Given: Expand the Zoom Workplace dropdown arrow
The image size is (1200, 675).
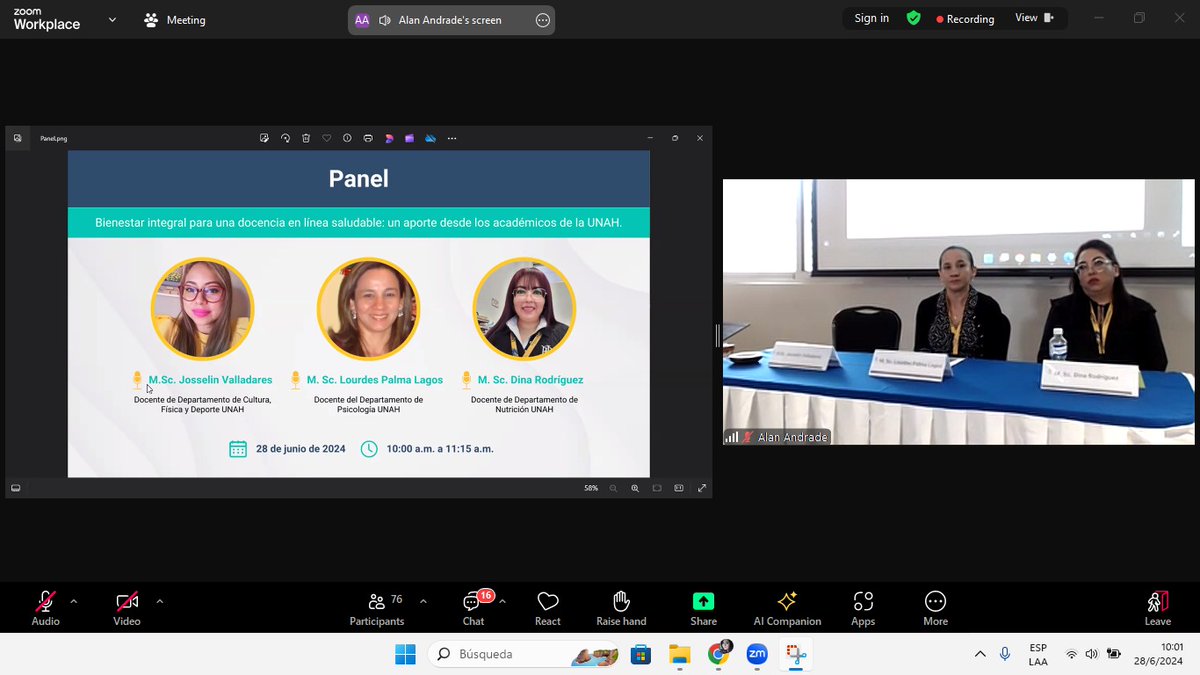Looking at the screenshot, I should pos(112,19).
